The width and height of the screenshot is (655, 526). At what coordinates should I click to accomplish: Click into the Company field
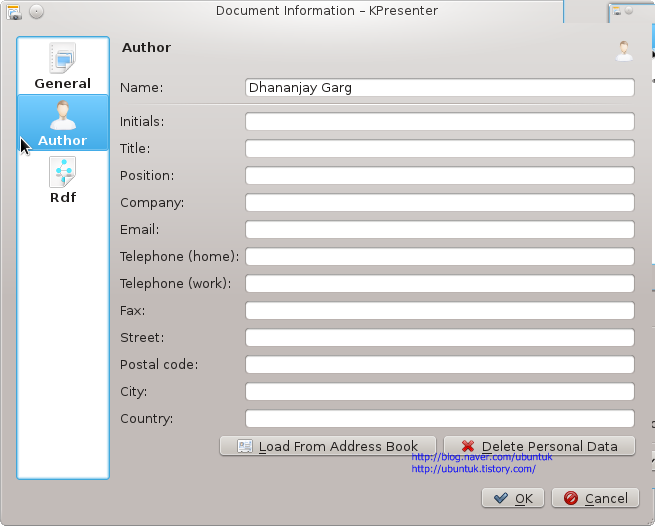[439, 203]
